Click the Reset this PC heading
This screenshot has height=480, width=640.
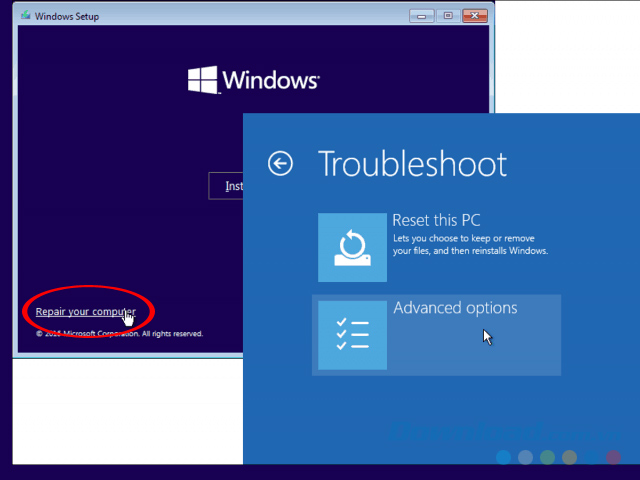point(436,220)
